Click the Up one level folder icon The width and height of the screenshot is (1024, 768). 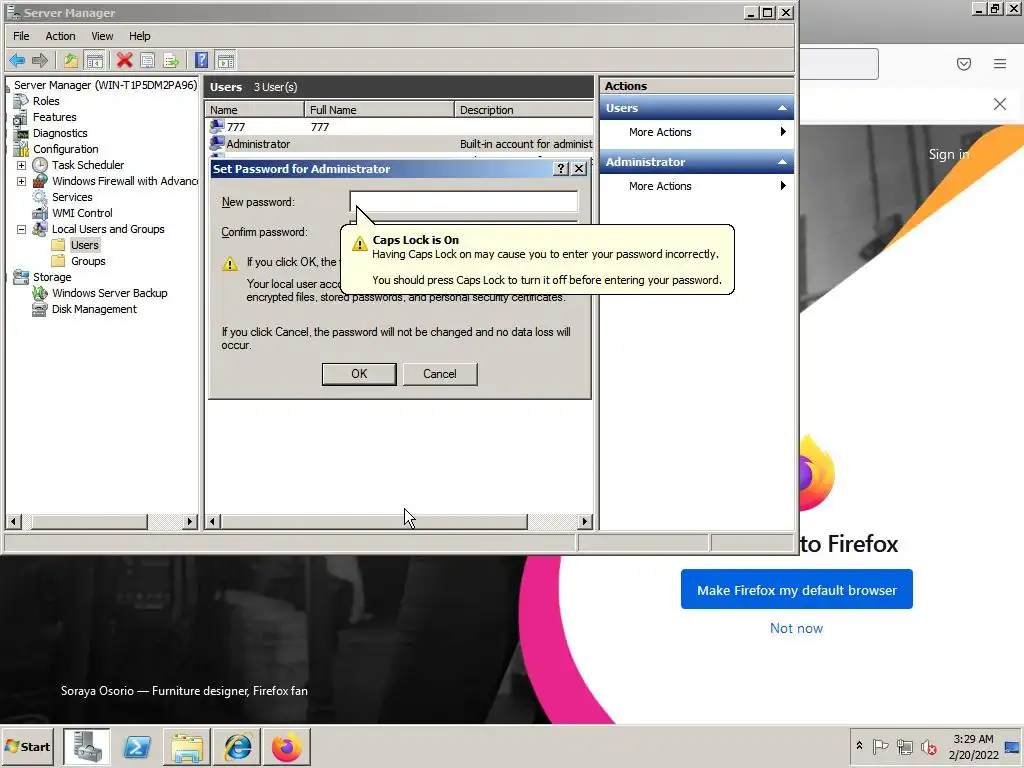point(71,61)
